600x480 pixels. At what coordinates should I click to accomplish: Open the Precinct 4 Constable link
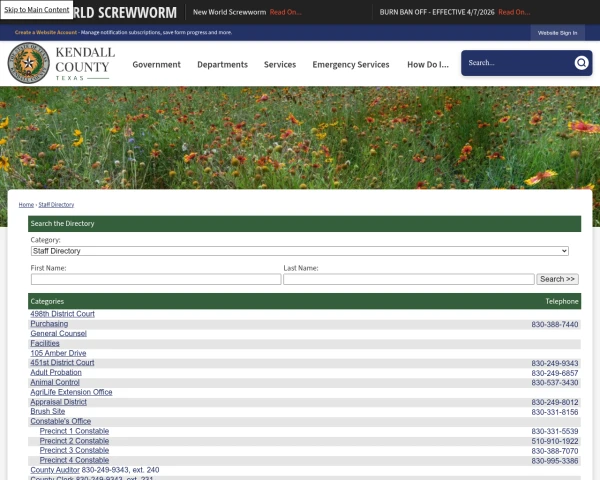tap(74, 460)
